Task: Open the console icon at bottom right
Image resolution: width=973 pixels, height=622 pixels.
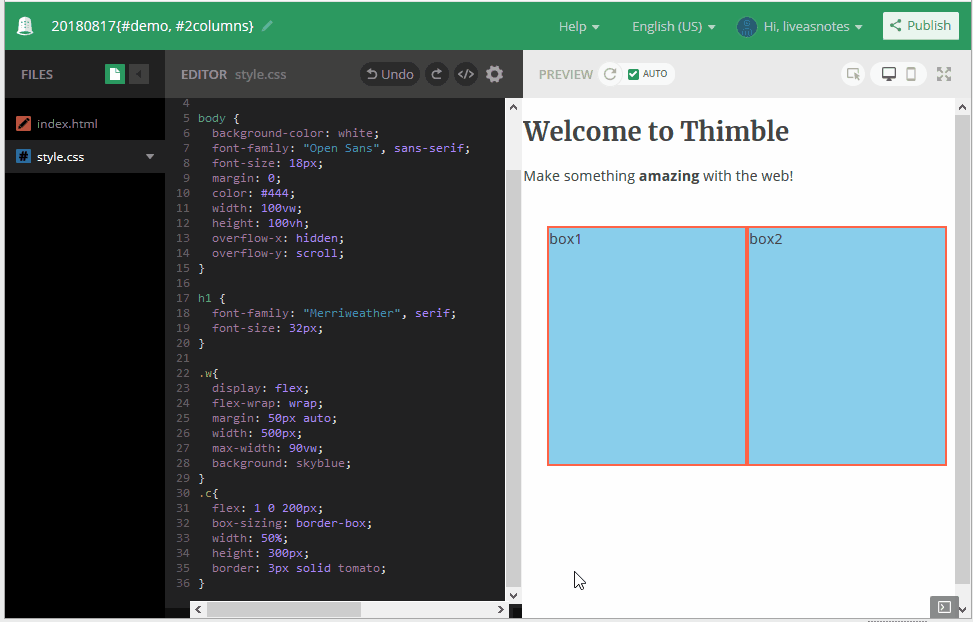Action: coord(942,606)
